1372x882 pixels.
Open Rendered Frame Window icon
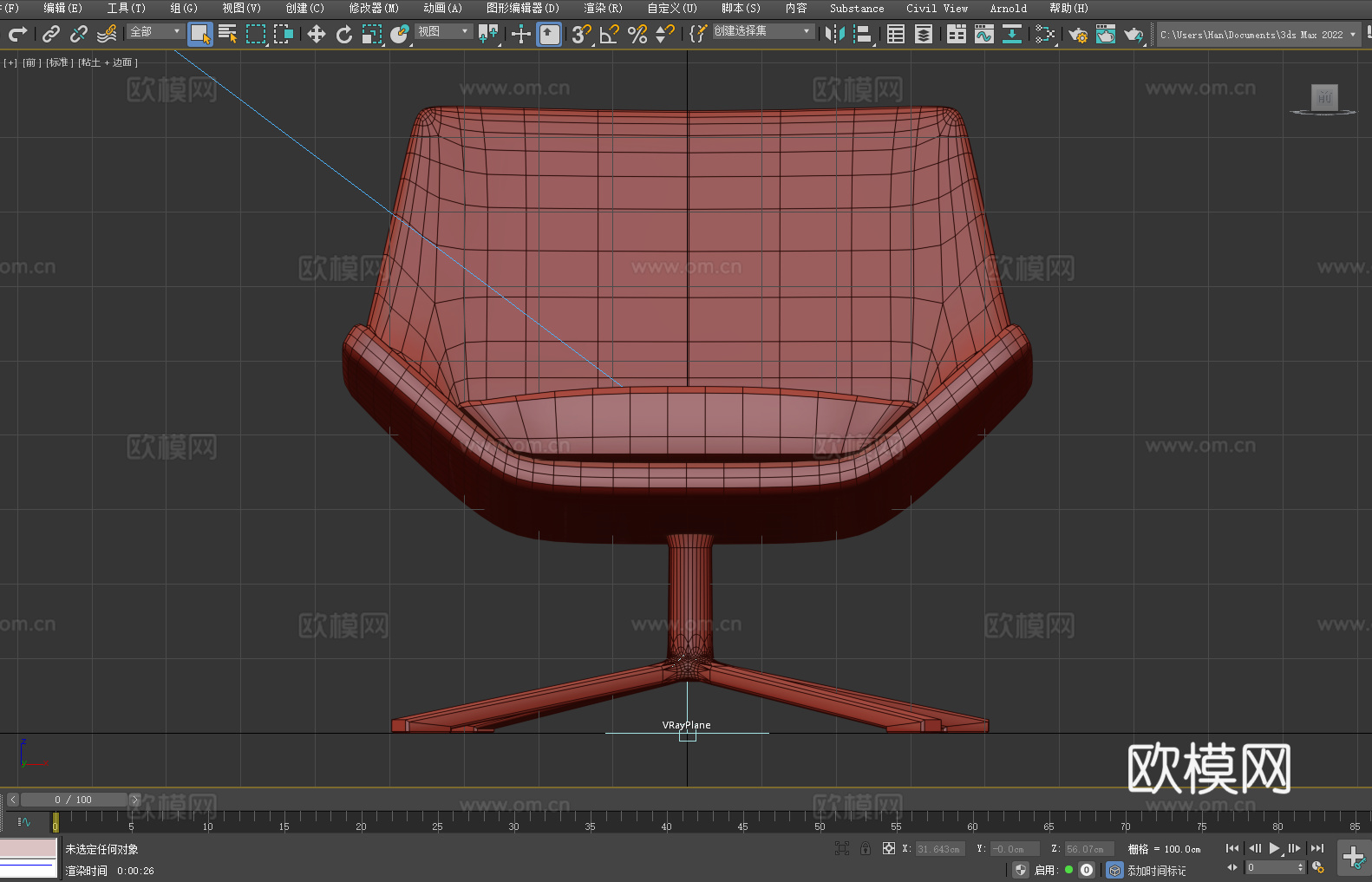pos(1106,34)
